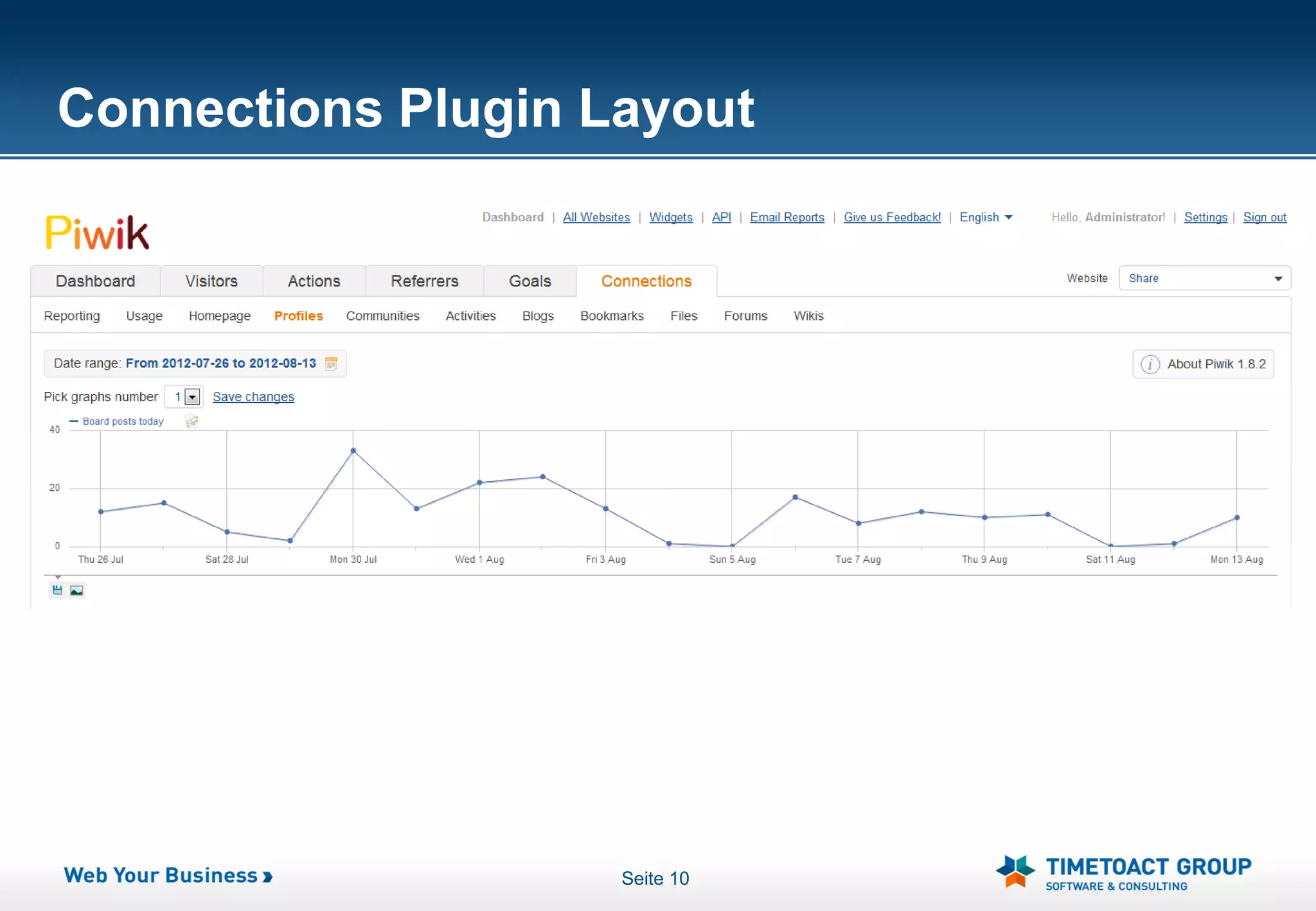Viewport: 1316px width, 911px height.
Task: Click the Sun 5 Aug axis label
Action: click(732, 560)
